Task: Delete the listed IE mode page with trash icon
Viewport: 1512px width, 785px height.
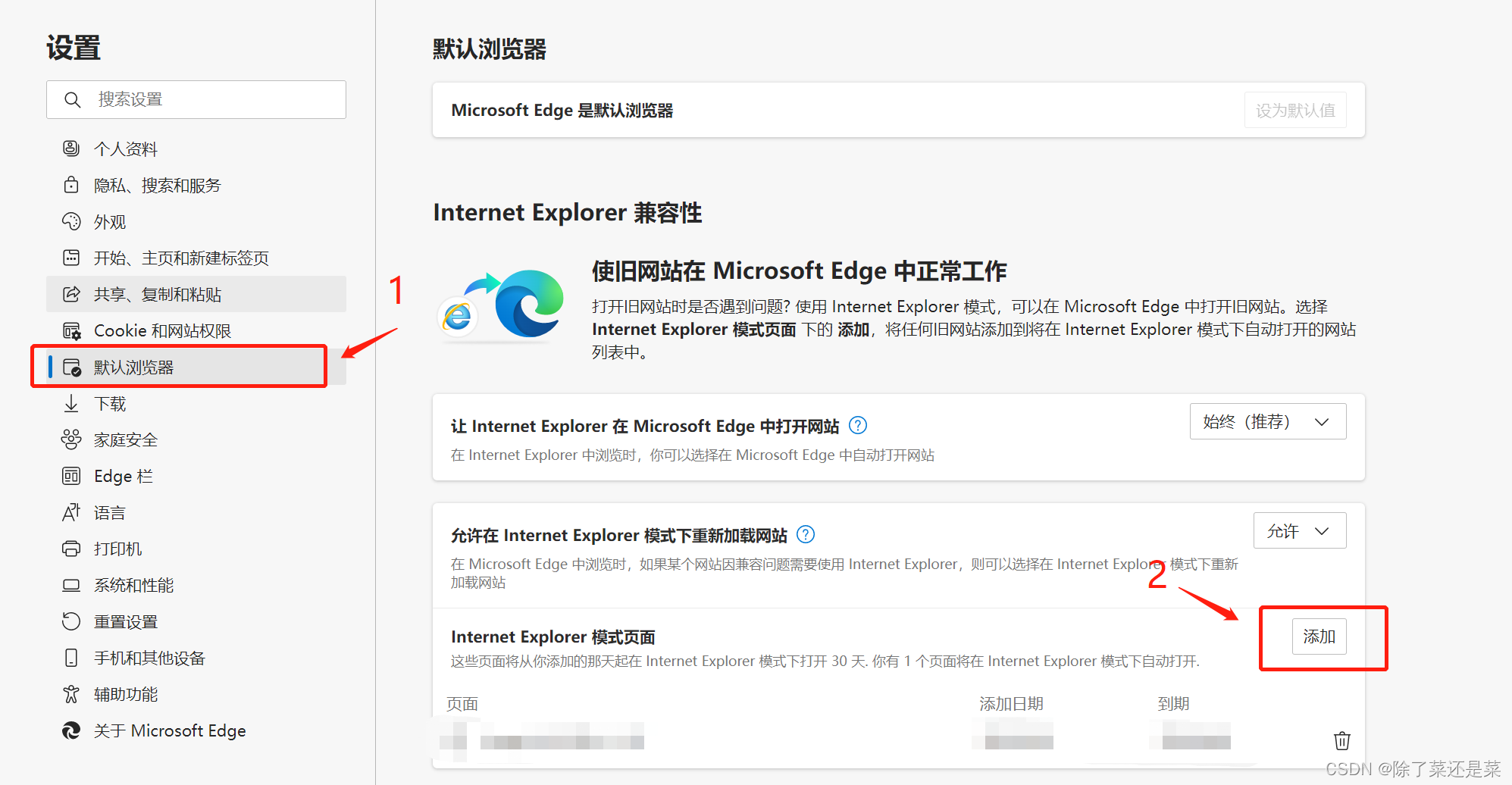Action: (x=1342, y=740)
